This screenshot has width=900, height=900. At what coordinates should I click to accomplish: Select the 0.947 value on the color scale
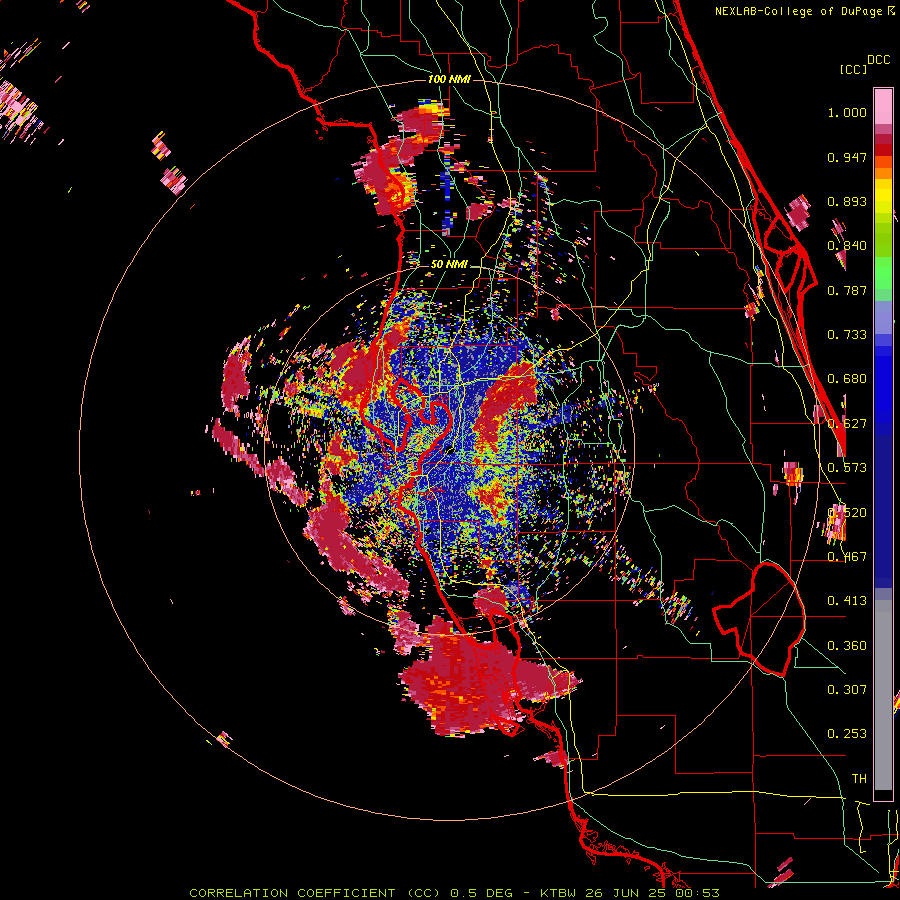coord(847,157)
